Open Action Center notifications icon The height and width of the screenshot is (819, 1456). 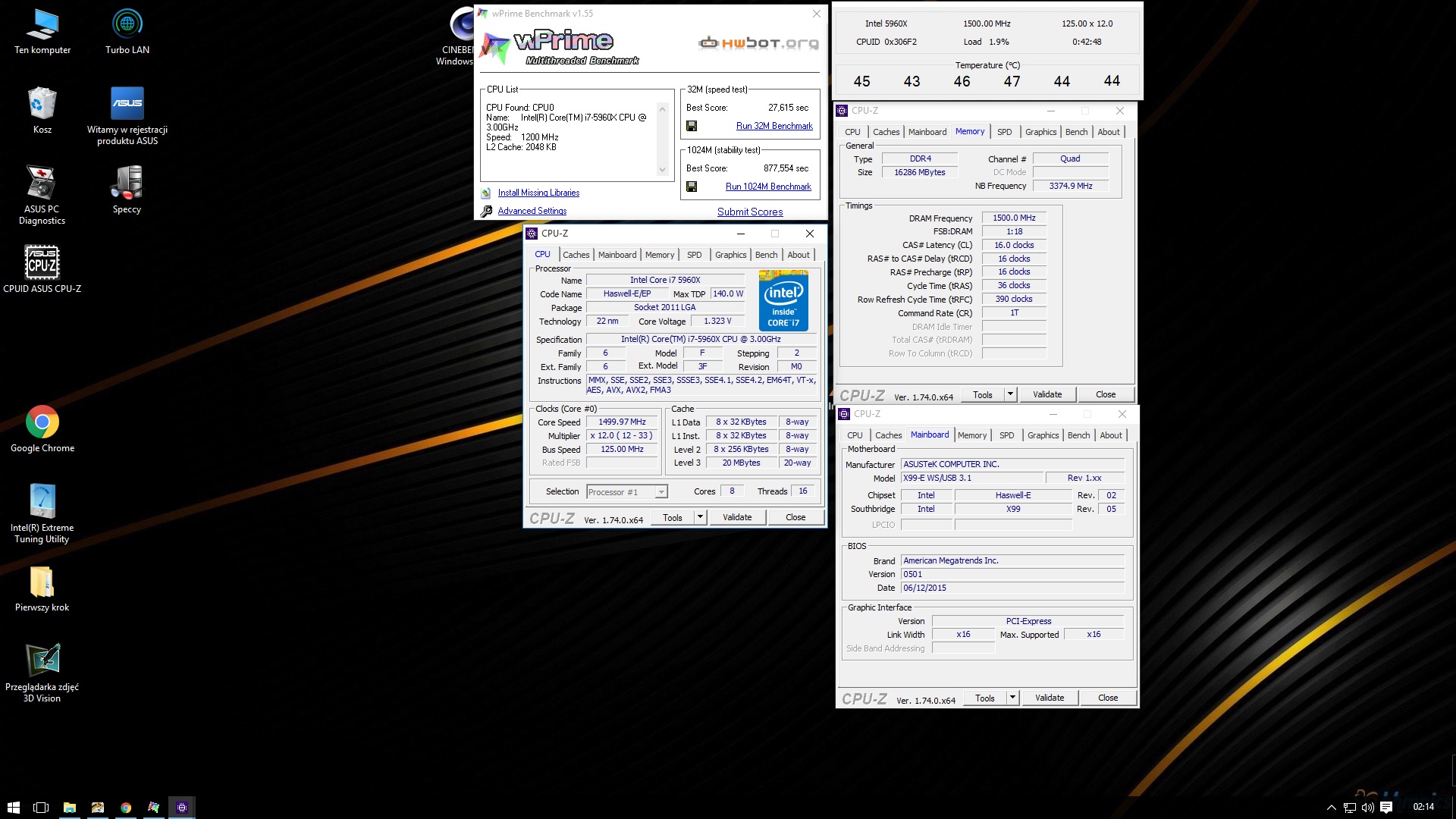[x=1387, y=808]
